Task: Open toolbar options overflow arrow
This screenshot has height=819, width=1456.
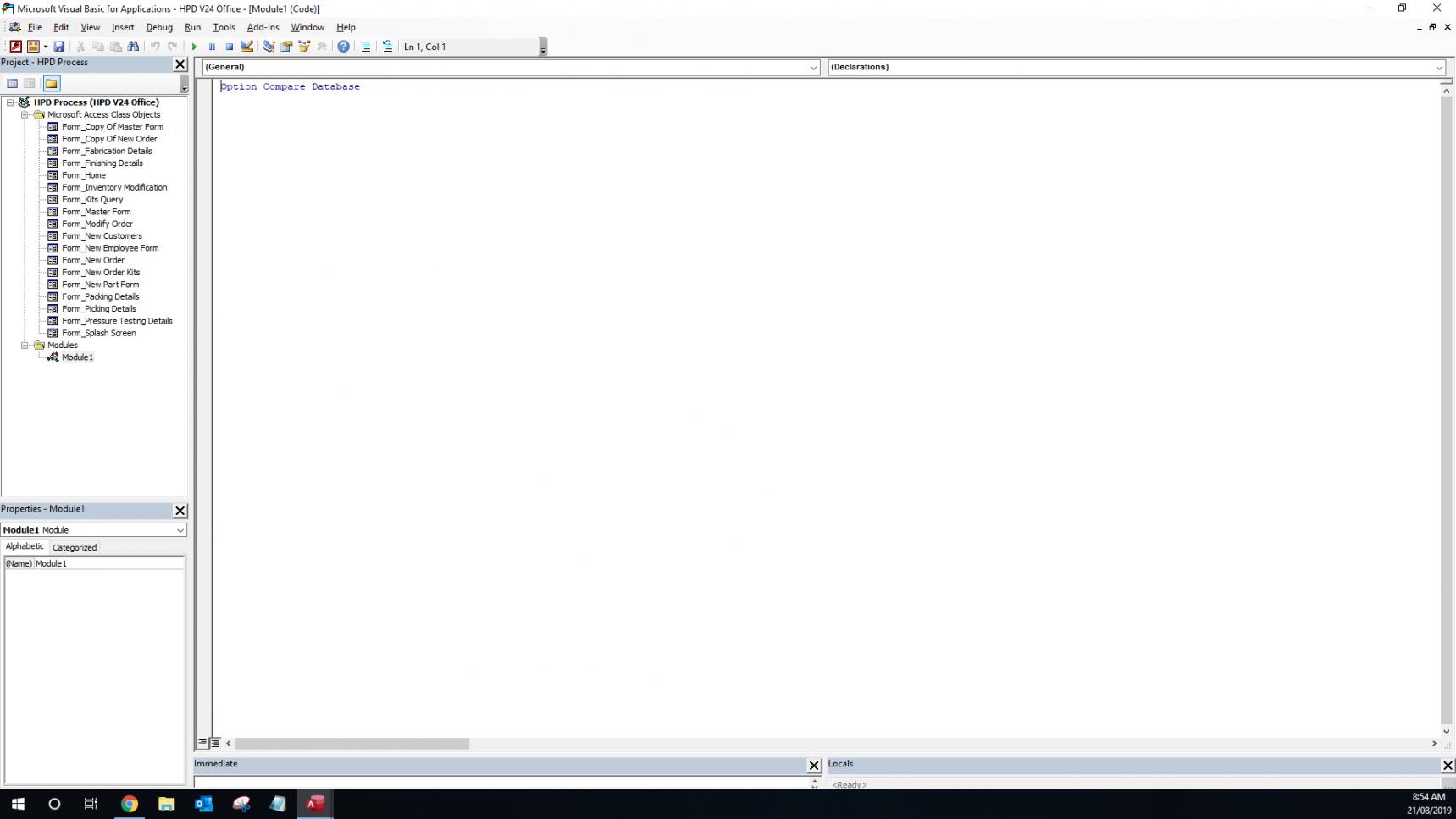Action: pos(543,47)
